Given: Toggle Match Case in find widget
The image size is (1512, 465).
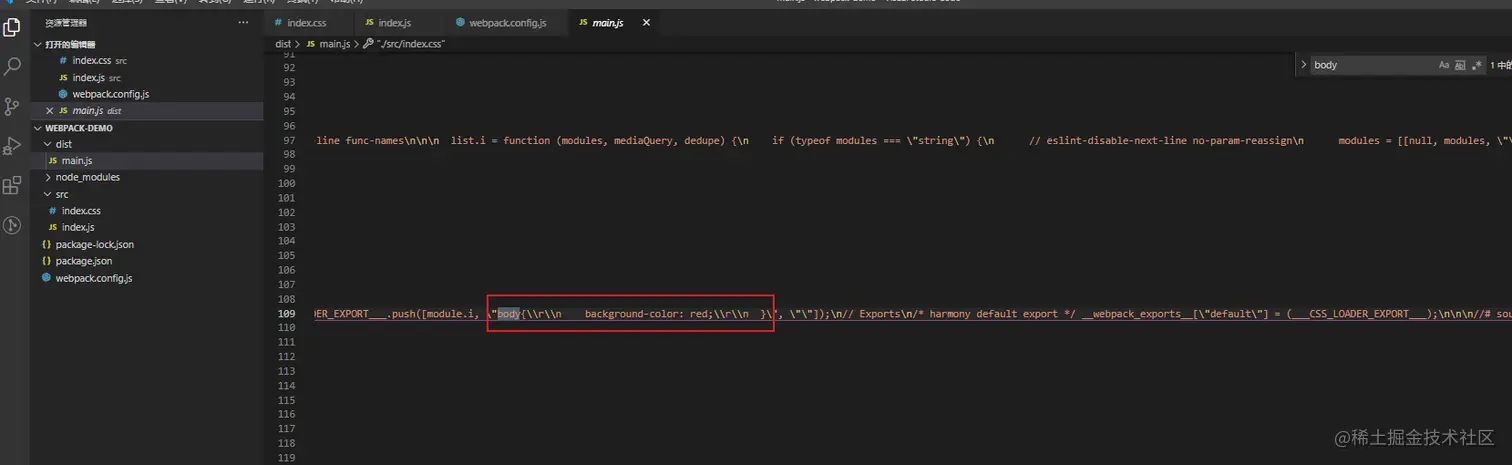Looking at the screenshot, I should coord(1444,65).
